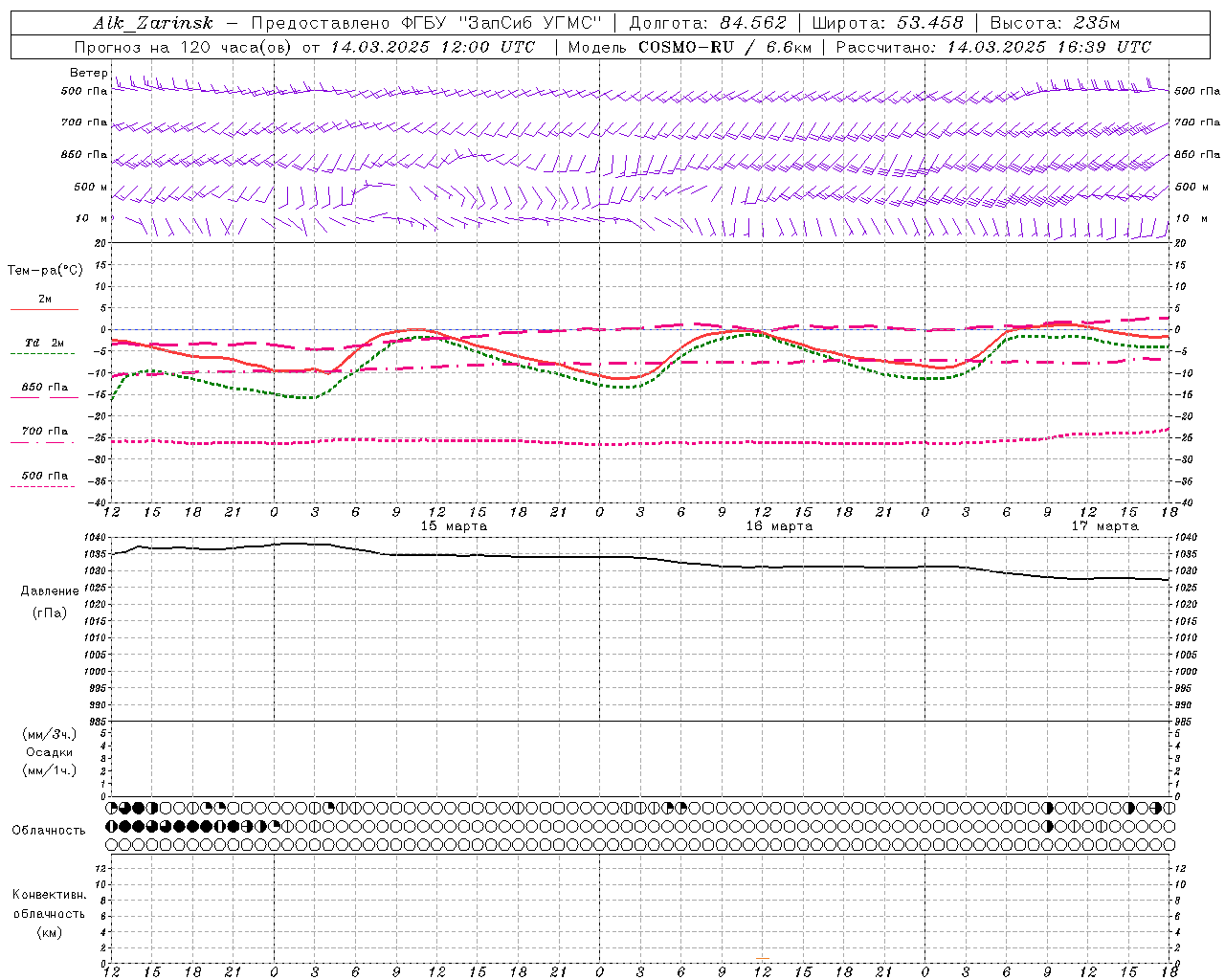Screen dimensions: 1225x980
Task: Select the forecast start time "14.03.2025 12:00 UTC"
Action: pyautogui.click(x=433, y=47)
